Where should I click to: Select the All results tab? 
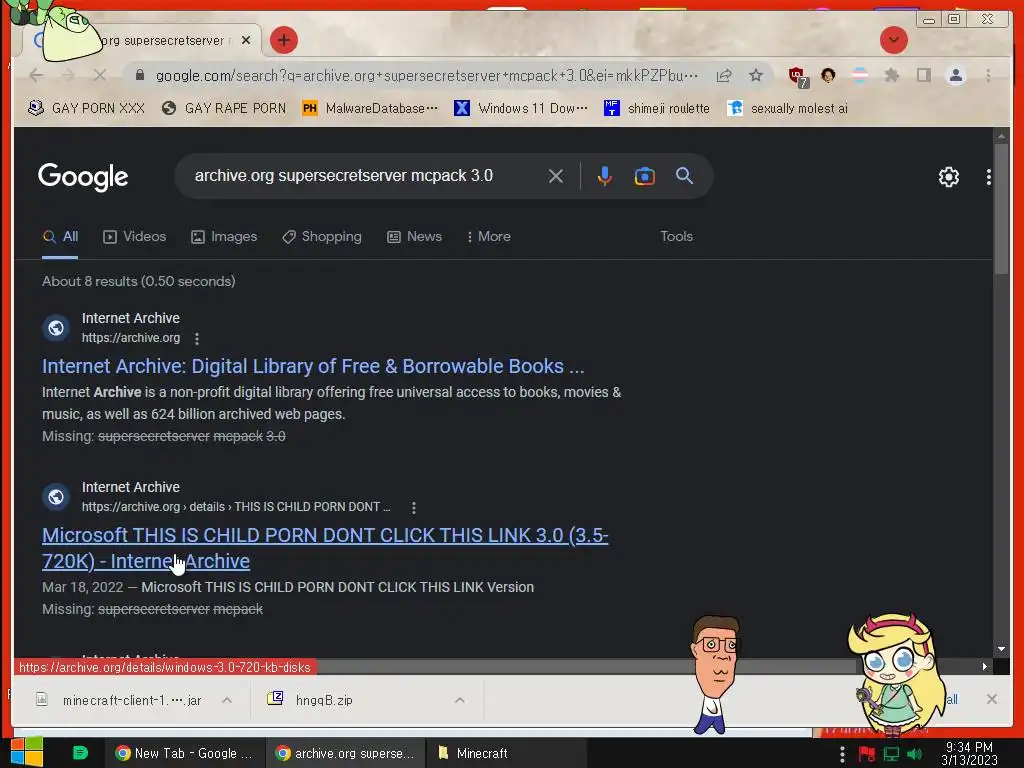[x=60, y=236]
